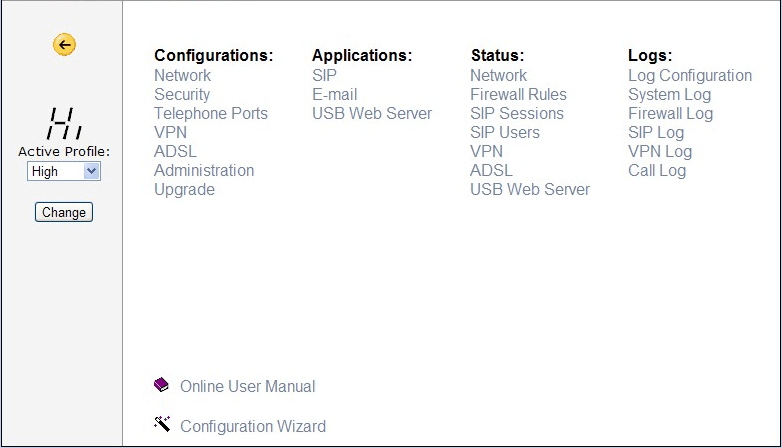Click the Configuration Wizard wand icon
This screenshot has width=782, height=448.
pos(162,424)
